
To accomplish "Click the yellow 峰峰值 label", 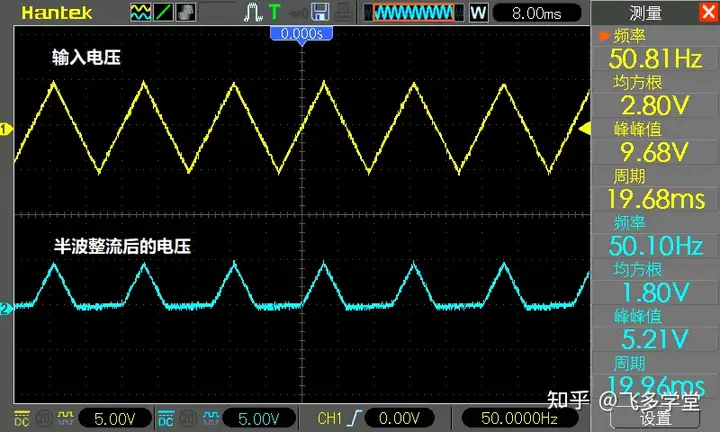I will (x=638, y=129).
